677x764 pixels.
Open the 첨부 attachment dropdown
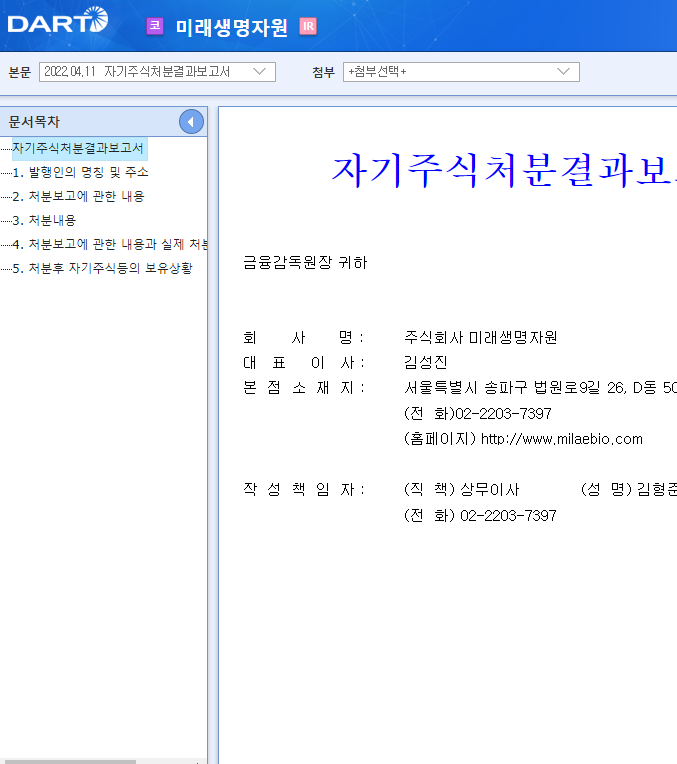pos(461,72)
